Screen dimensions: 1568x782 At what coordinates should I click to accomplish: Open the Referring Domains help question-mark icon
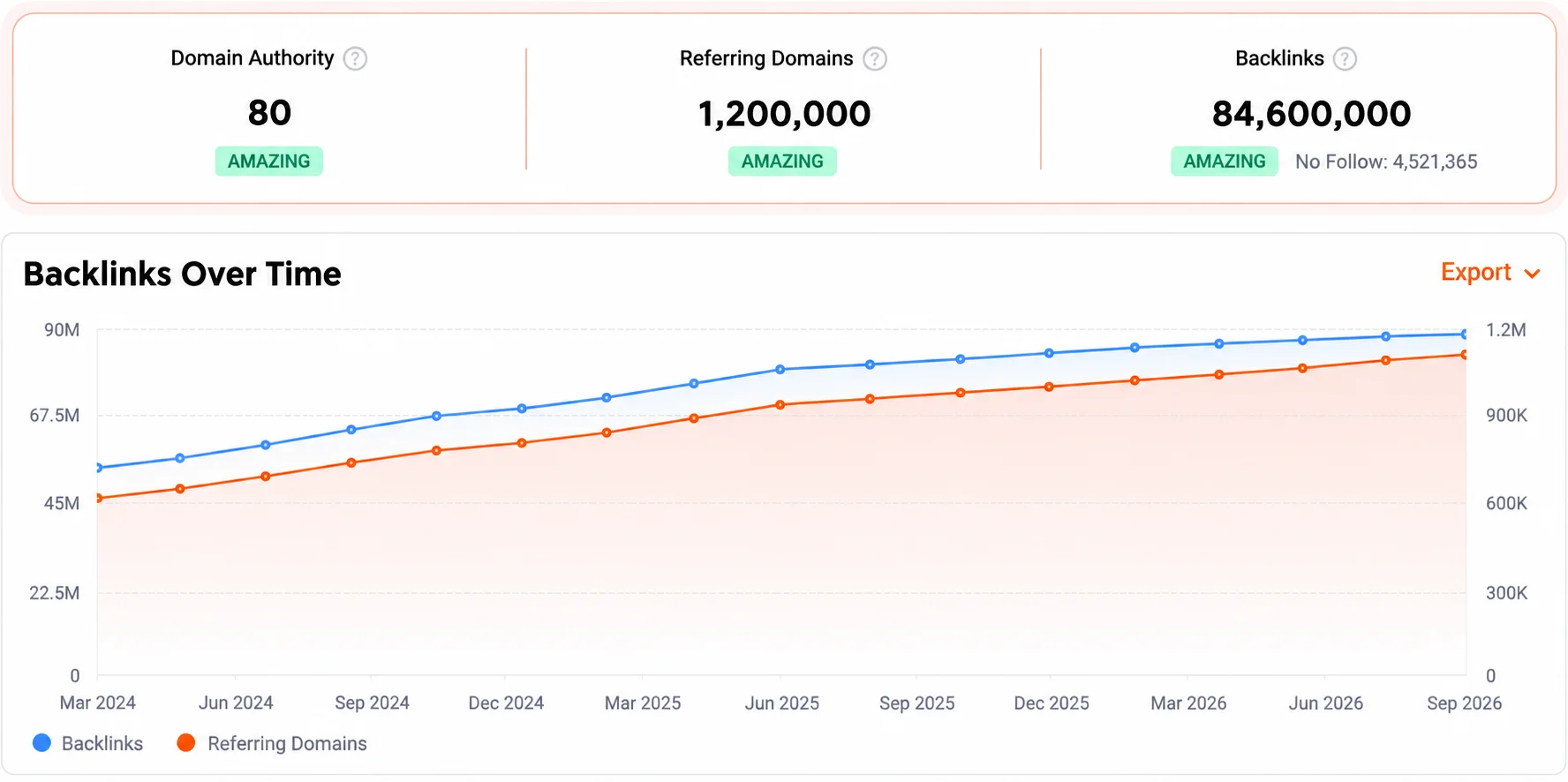[875, 59]
